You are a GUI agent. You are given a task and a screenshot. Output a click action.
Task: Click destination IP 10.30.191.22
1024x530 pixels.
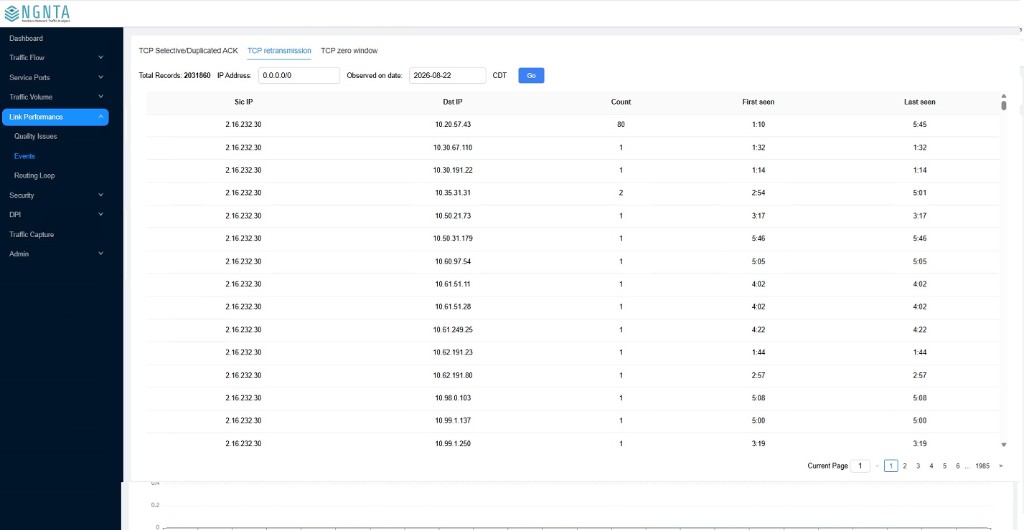[453, 170]
